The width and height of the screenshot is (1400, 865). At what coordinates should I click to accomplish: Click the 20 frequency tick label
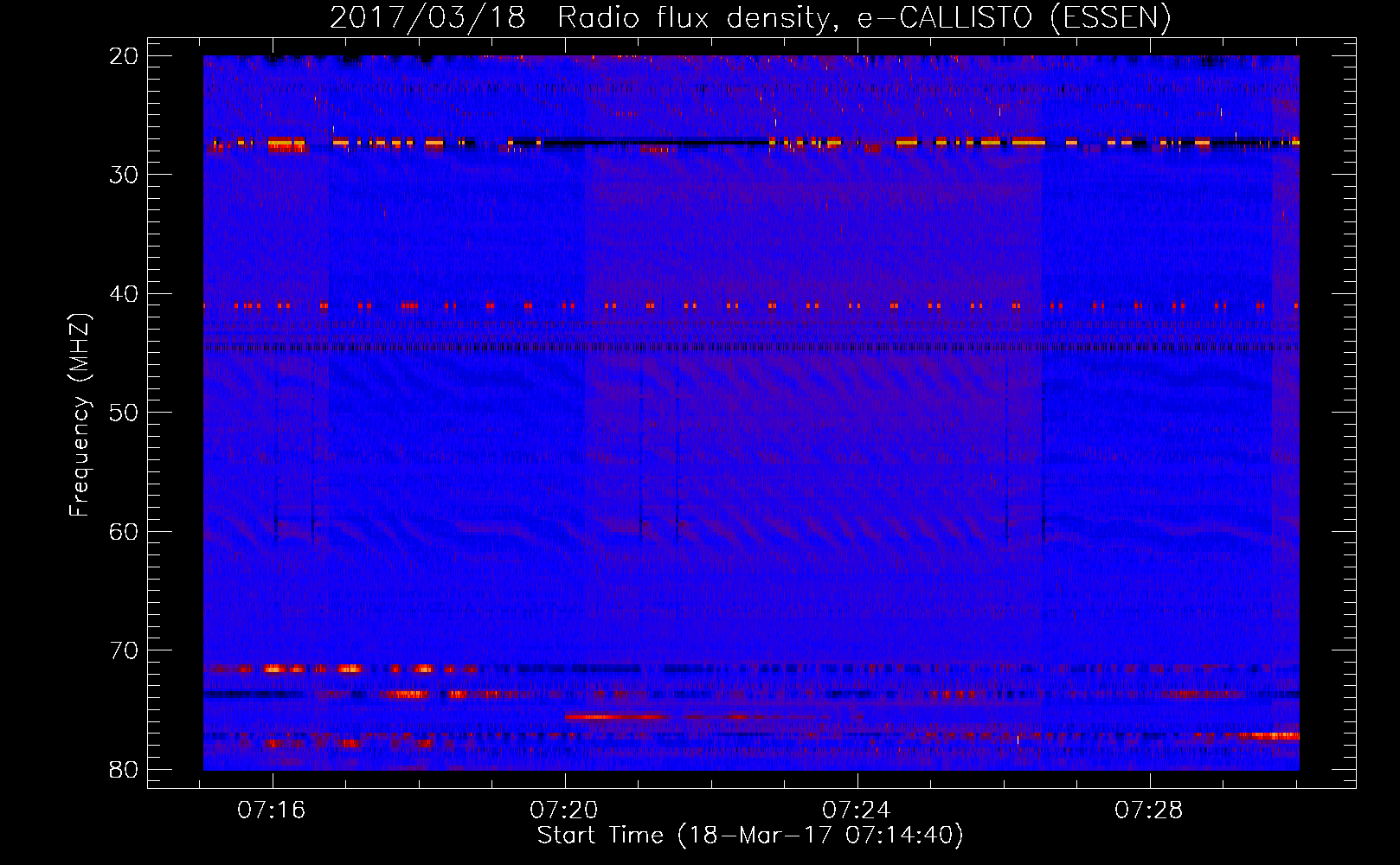(125, 56)
